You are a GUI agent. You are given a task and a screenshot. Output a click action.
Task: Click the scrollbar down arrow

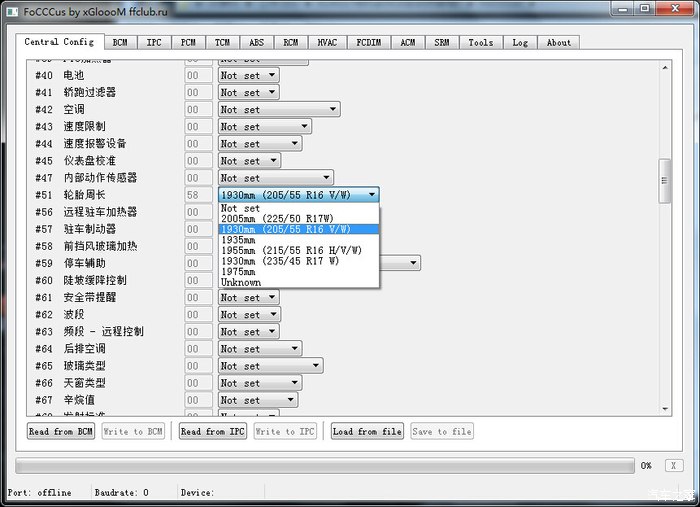point(663,408)
